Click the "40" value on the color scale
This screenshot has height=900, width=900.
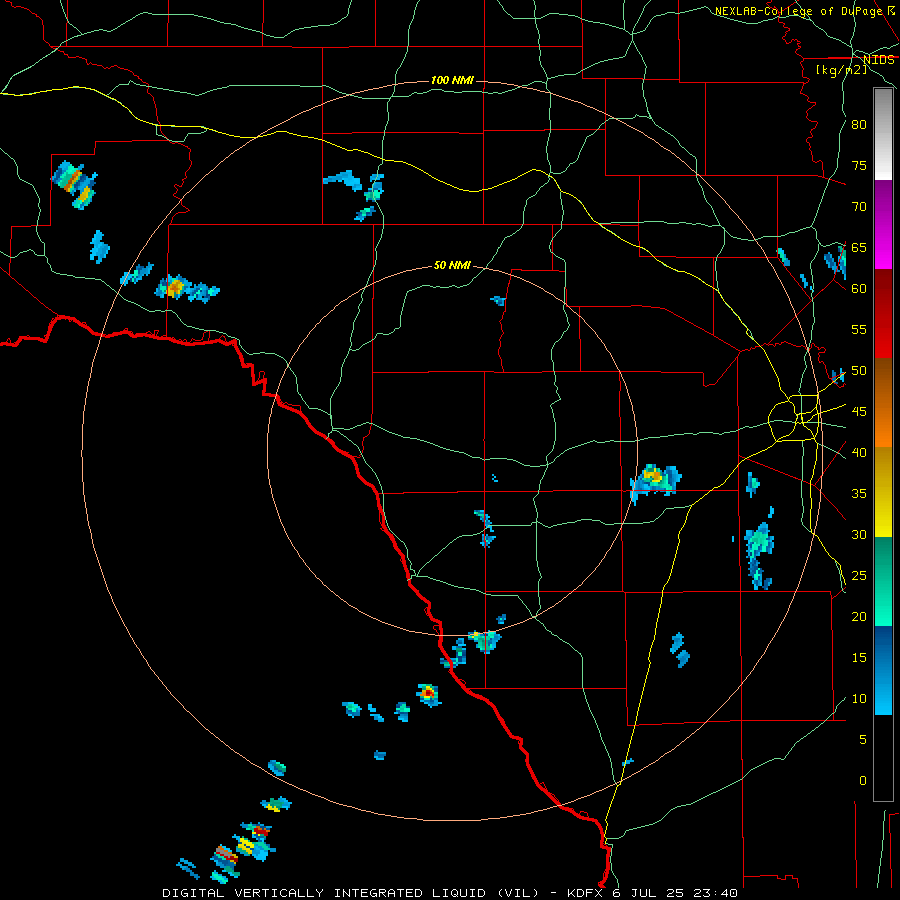pos(859,453)
